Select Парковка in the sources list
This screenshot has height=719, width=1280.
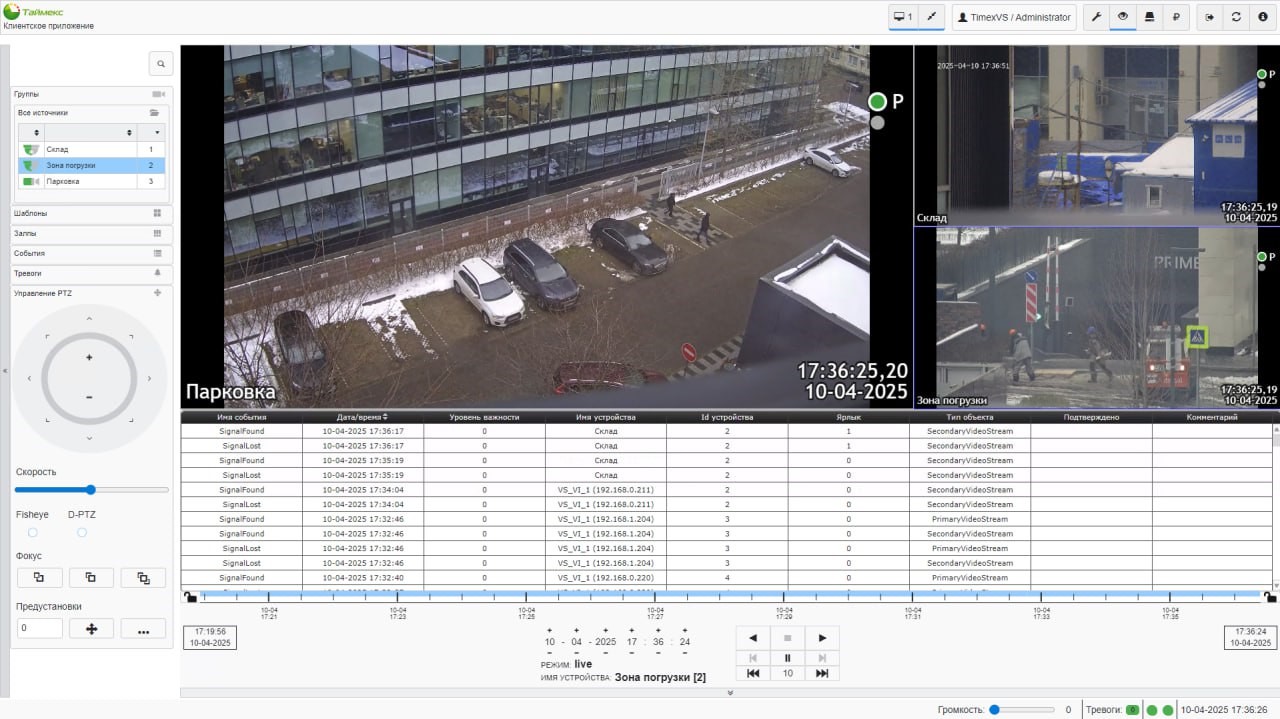(x=63, y=181)
